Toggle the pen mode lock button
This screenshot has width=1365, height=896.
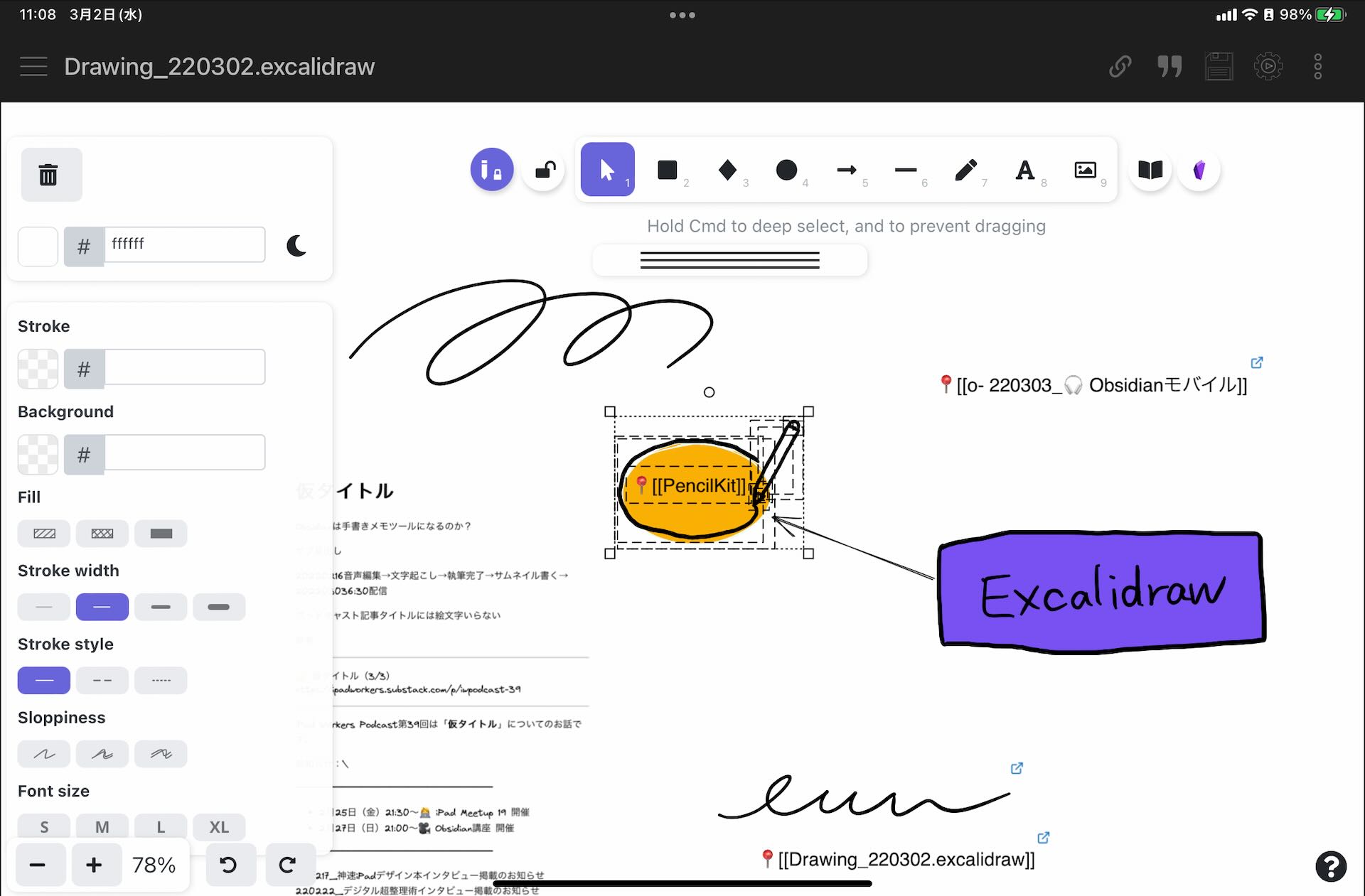(491, 170)
